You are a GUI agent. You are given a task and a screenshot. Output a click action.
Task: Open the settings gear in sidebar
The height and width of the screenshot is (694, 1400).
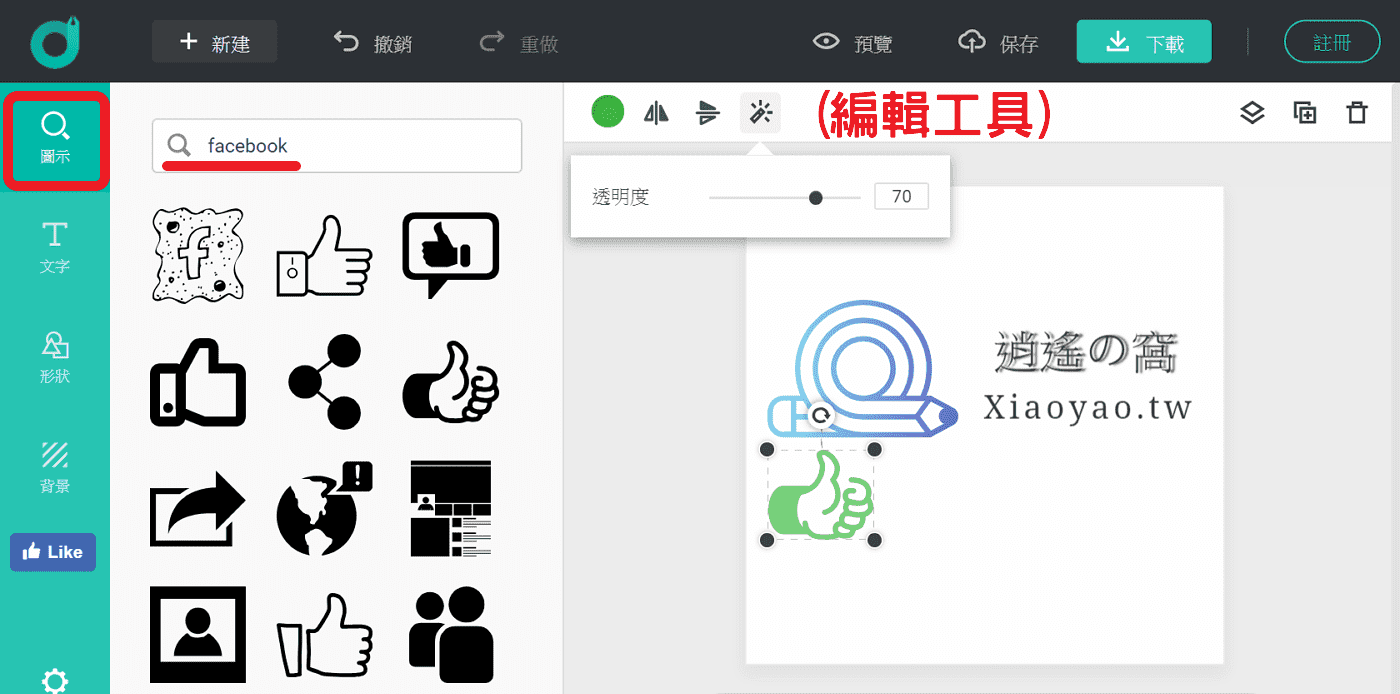[x=55, y=681]
